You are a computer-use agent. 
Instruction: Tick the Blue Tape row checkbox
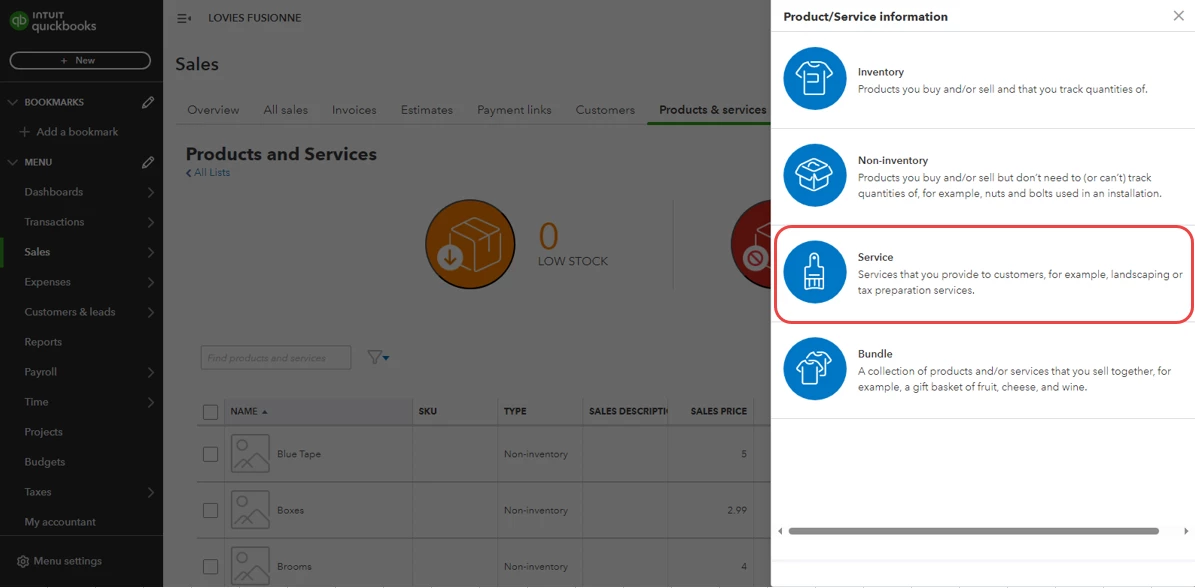[x=210, y=454]
